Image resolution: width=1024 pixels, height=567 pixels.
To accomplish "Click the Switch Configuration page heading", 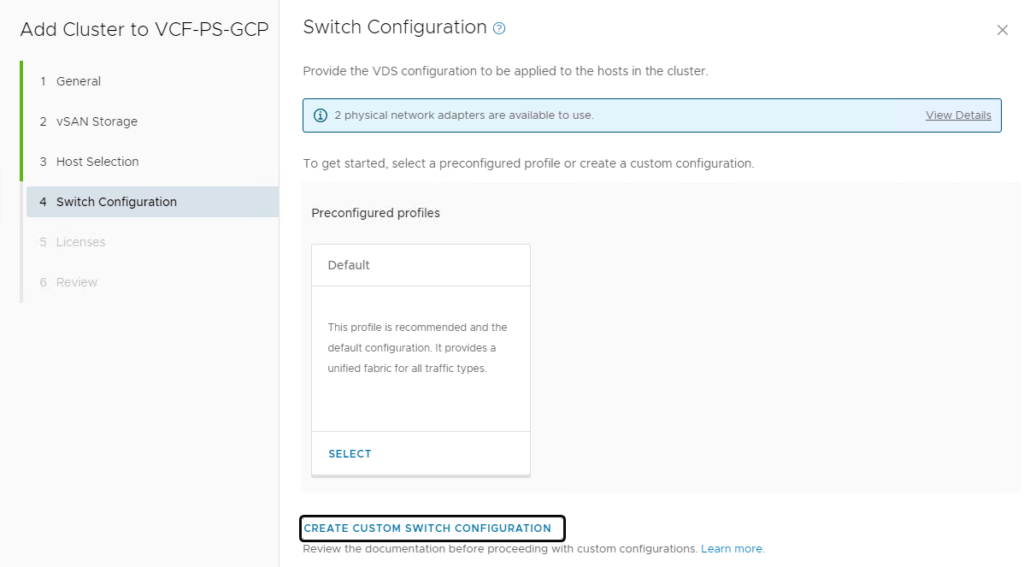I will tap(394, 27).
